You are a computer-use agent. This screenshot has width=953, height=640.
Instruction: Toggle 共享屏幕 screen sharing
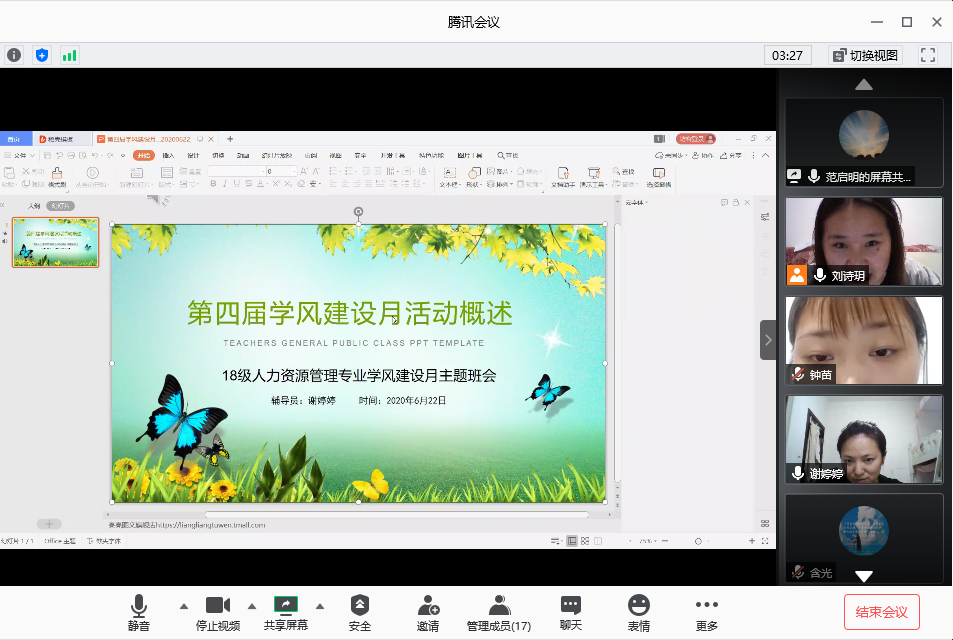tap(286, 612)
